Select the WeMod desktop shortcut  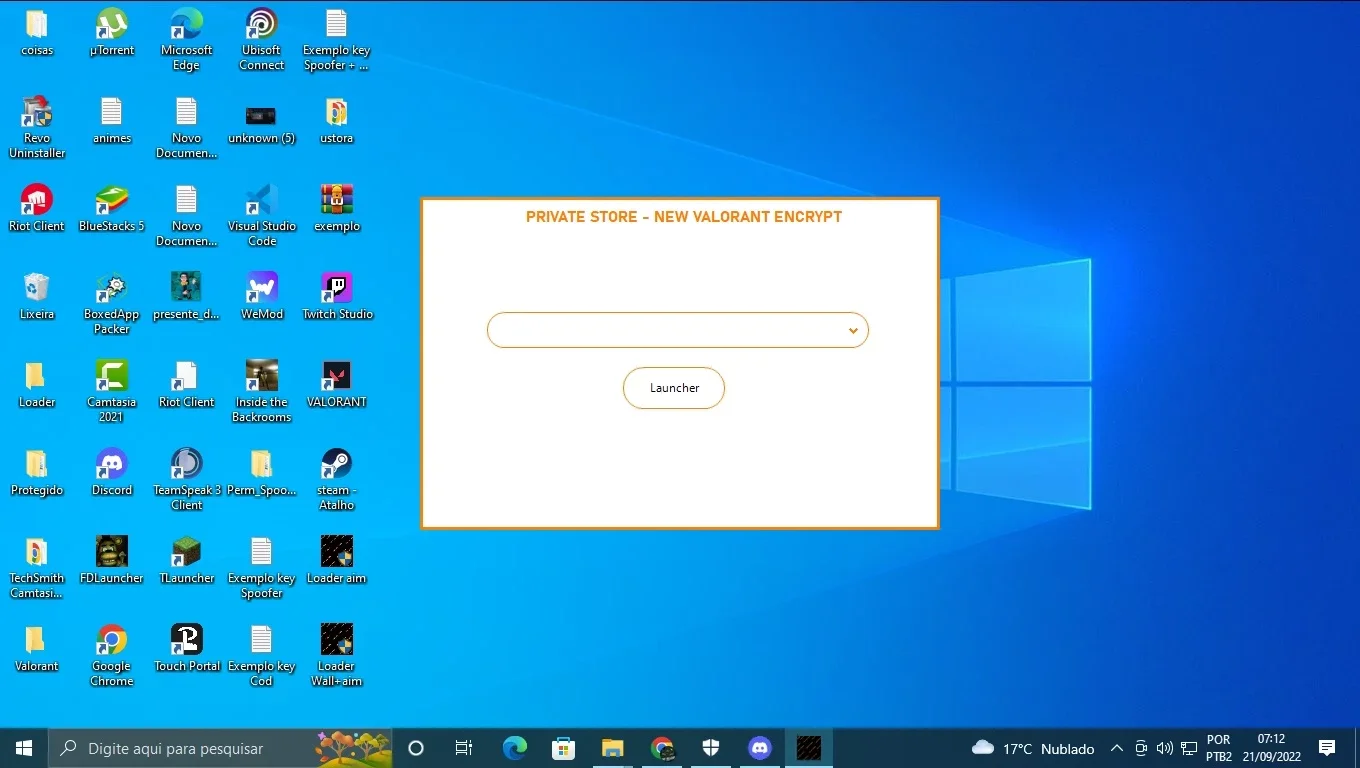[x=262, y=296]
